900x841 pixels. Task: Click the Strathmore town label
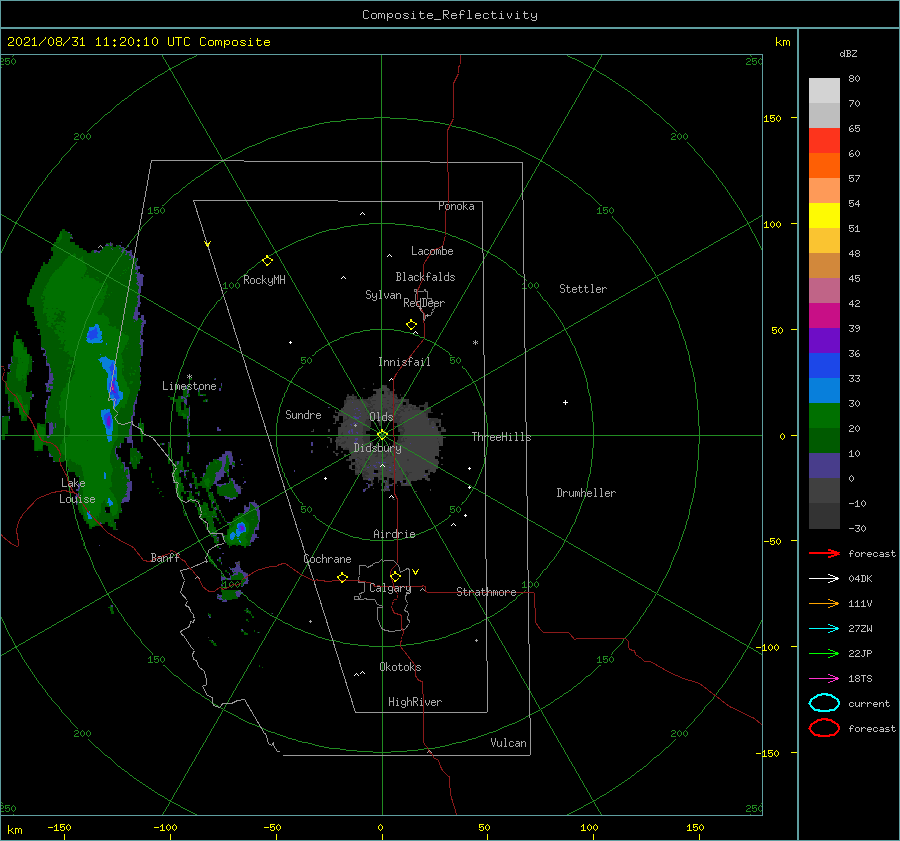pyautogui.click(x=486, y=592)
